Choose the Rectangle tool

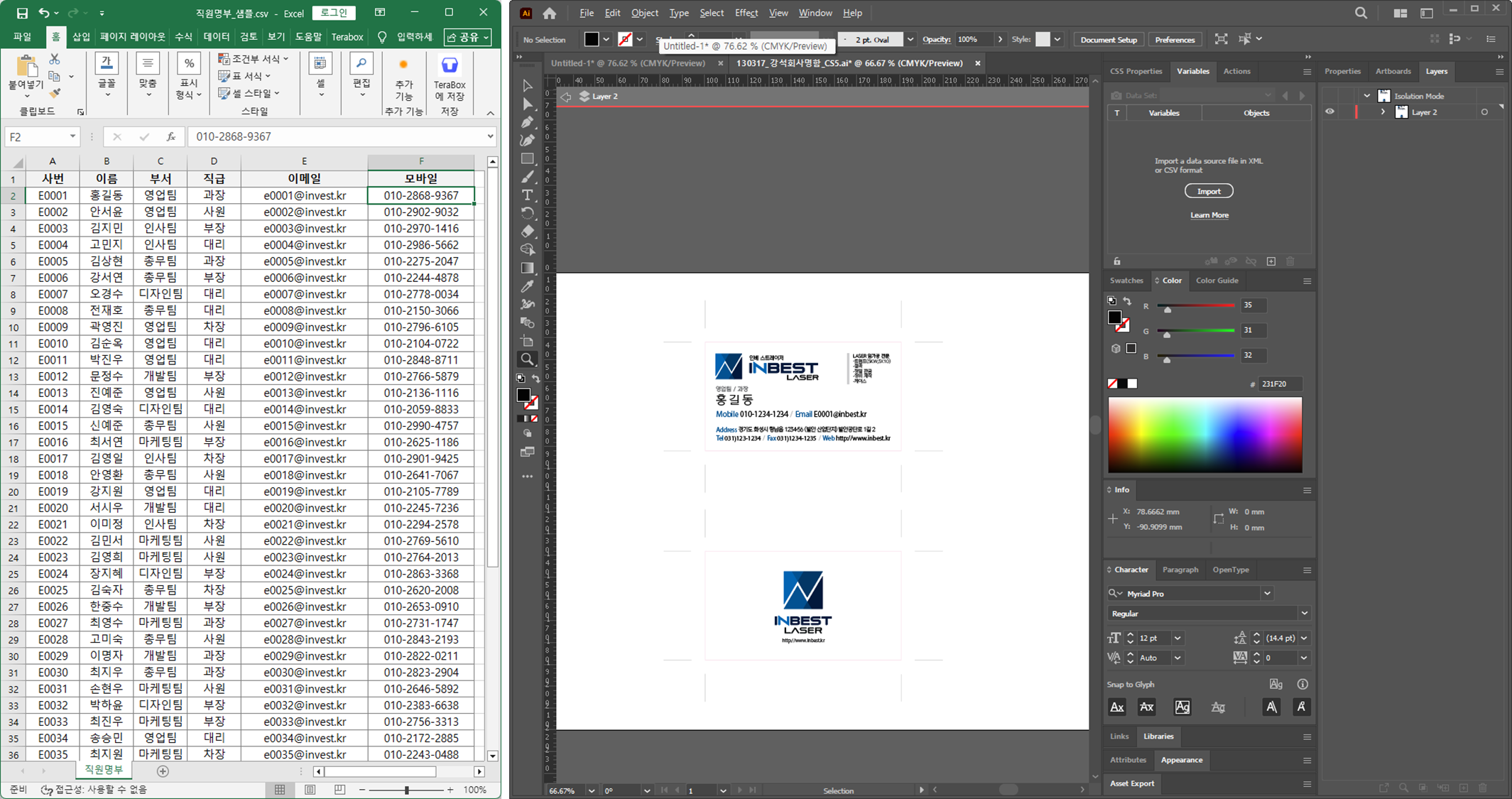(527, 159)
